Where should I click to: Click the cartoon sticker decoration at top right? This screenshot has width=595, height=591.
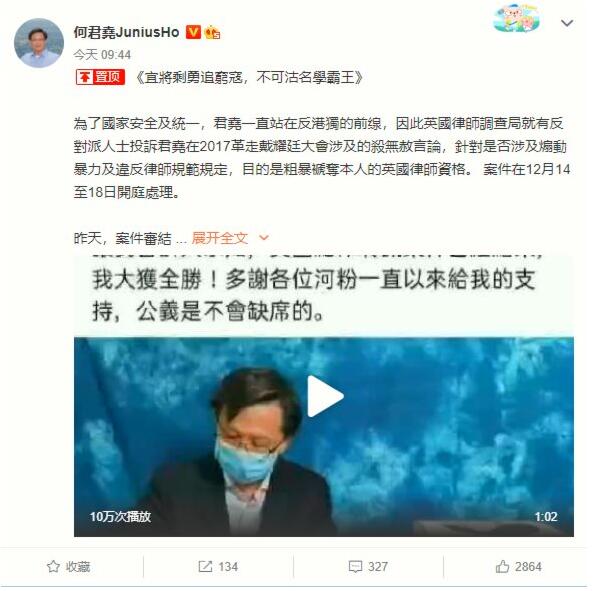tap(516, 19)
